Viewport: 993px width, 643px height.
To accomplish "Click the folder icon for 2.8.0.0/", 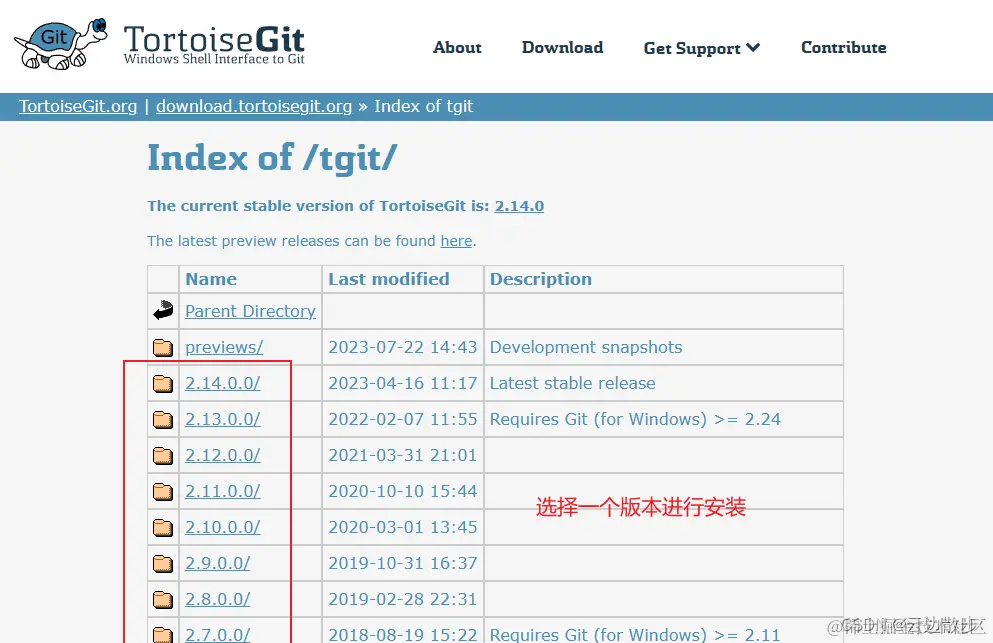I will (163, 599).
